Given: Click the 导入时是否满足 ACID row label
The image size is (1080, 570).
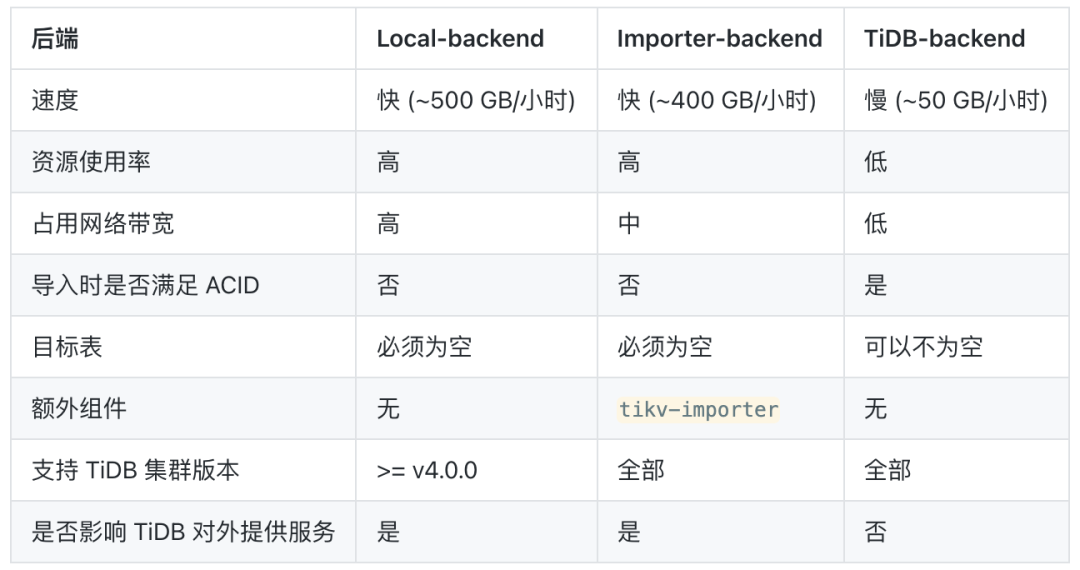Looking at the screenshot, I should [x=145, y=285].
